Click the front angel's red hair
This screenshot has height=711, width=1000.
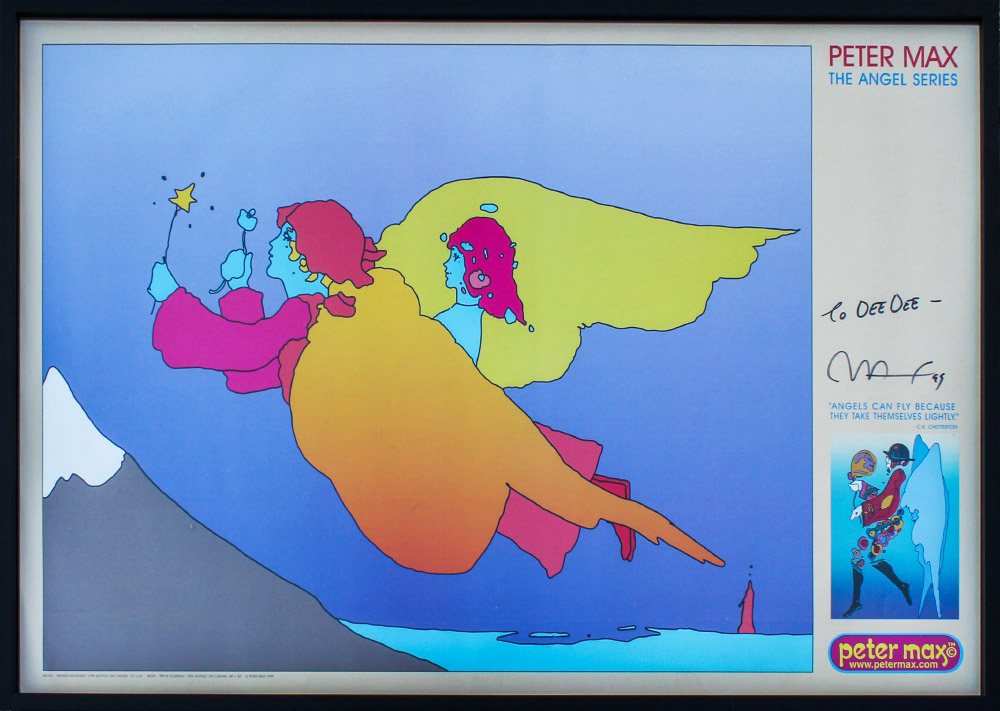click(x=327, y=238)
